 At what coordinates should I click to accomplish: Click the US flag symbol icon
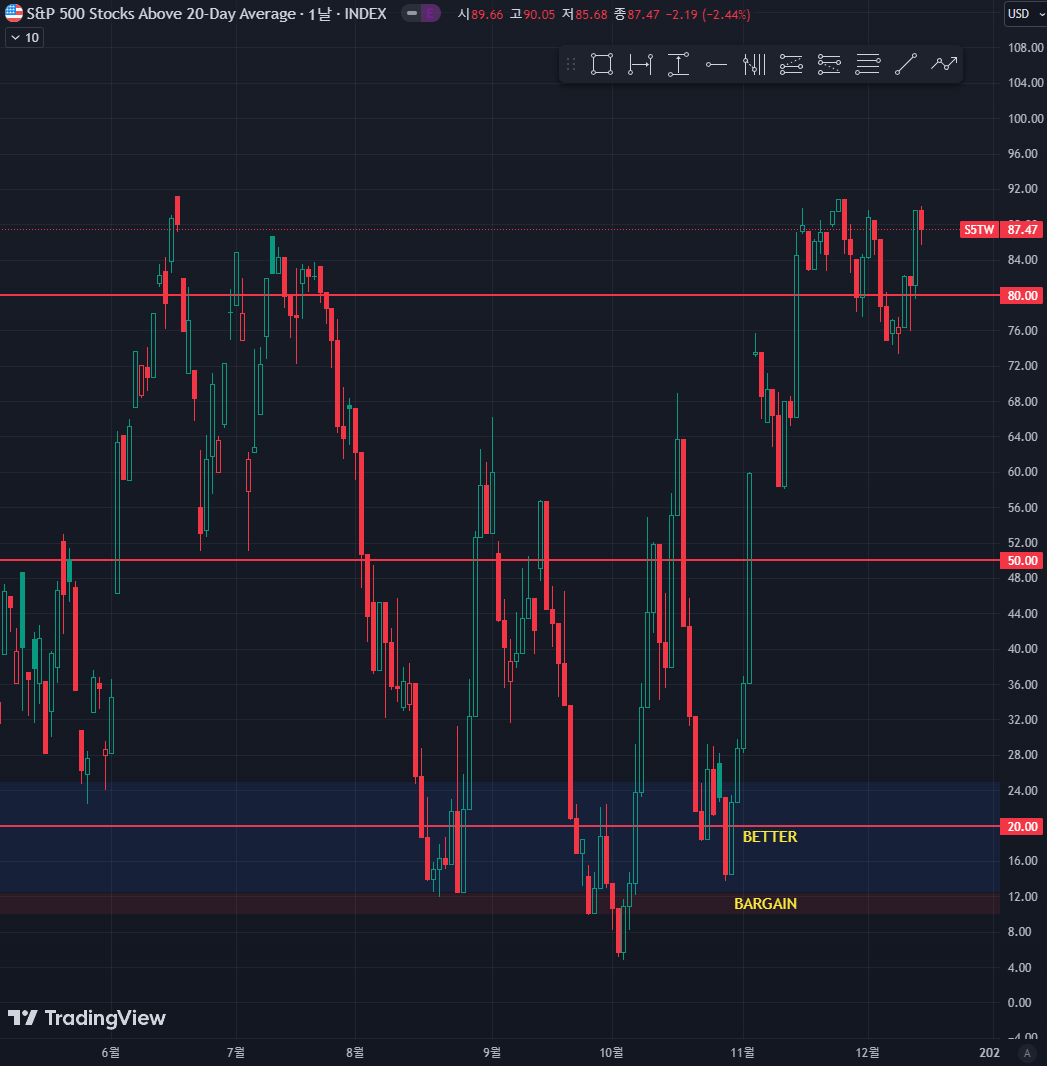pos(14,13)
